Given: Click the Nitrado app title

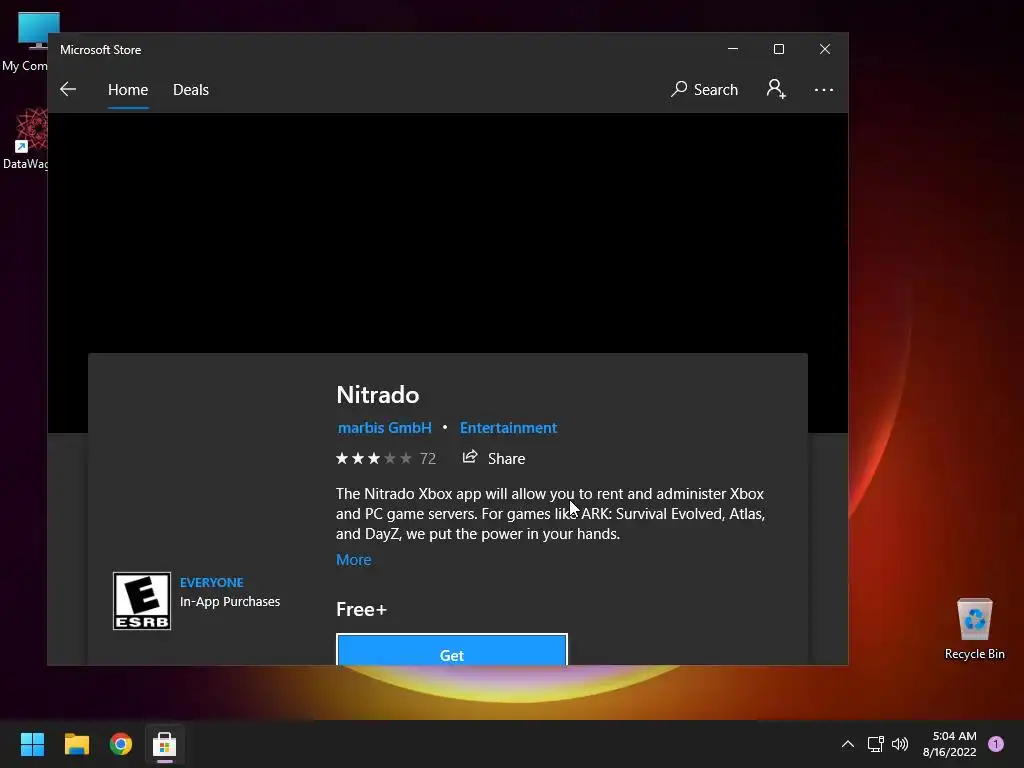Looking at the screenshot, I should [x=377, y=394].
